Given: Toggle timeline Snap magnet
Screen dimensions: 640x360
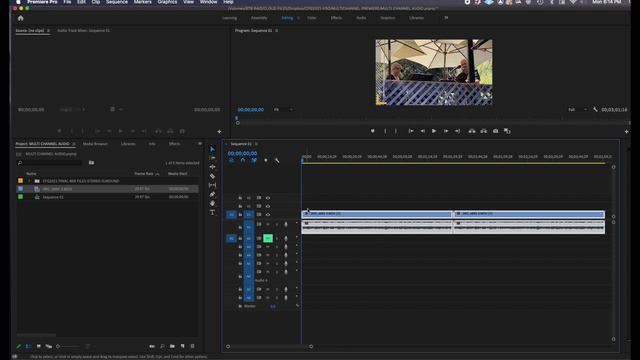Looking at the screenshot, I should [243, 160].
